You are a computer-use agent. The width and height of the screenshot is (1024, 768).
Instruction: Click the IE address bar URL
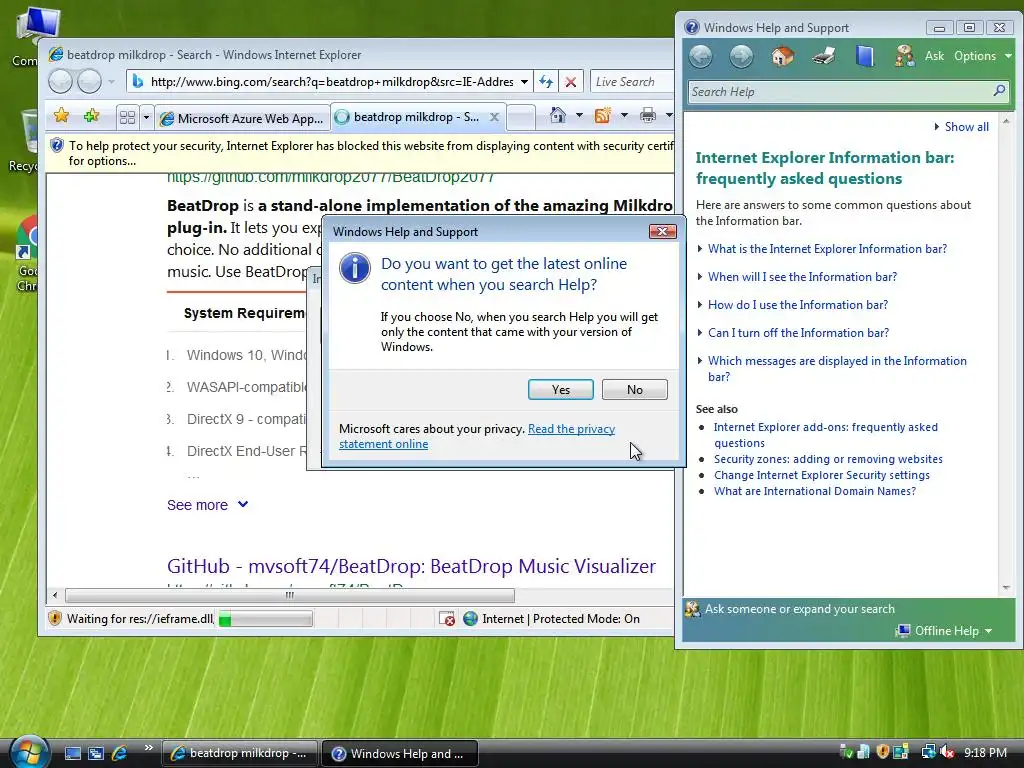point(332,82)
